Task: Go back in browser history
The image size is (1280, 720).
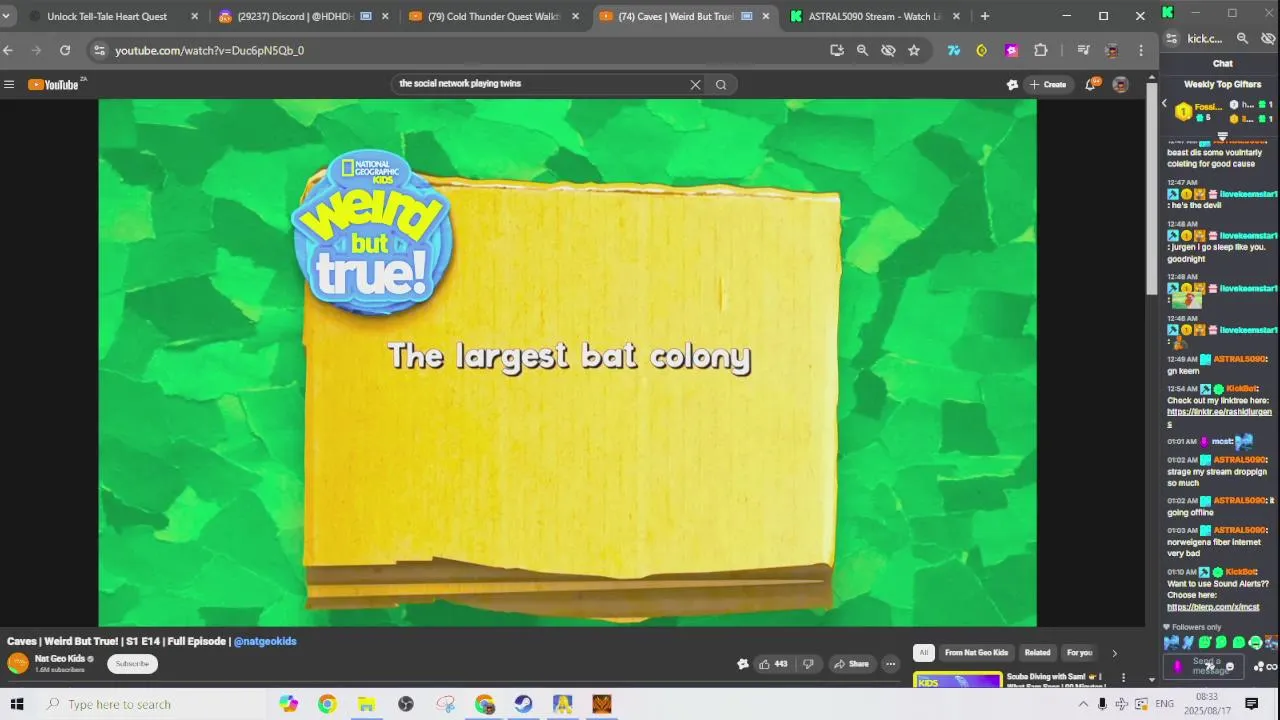Action: click(8, 50)
